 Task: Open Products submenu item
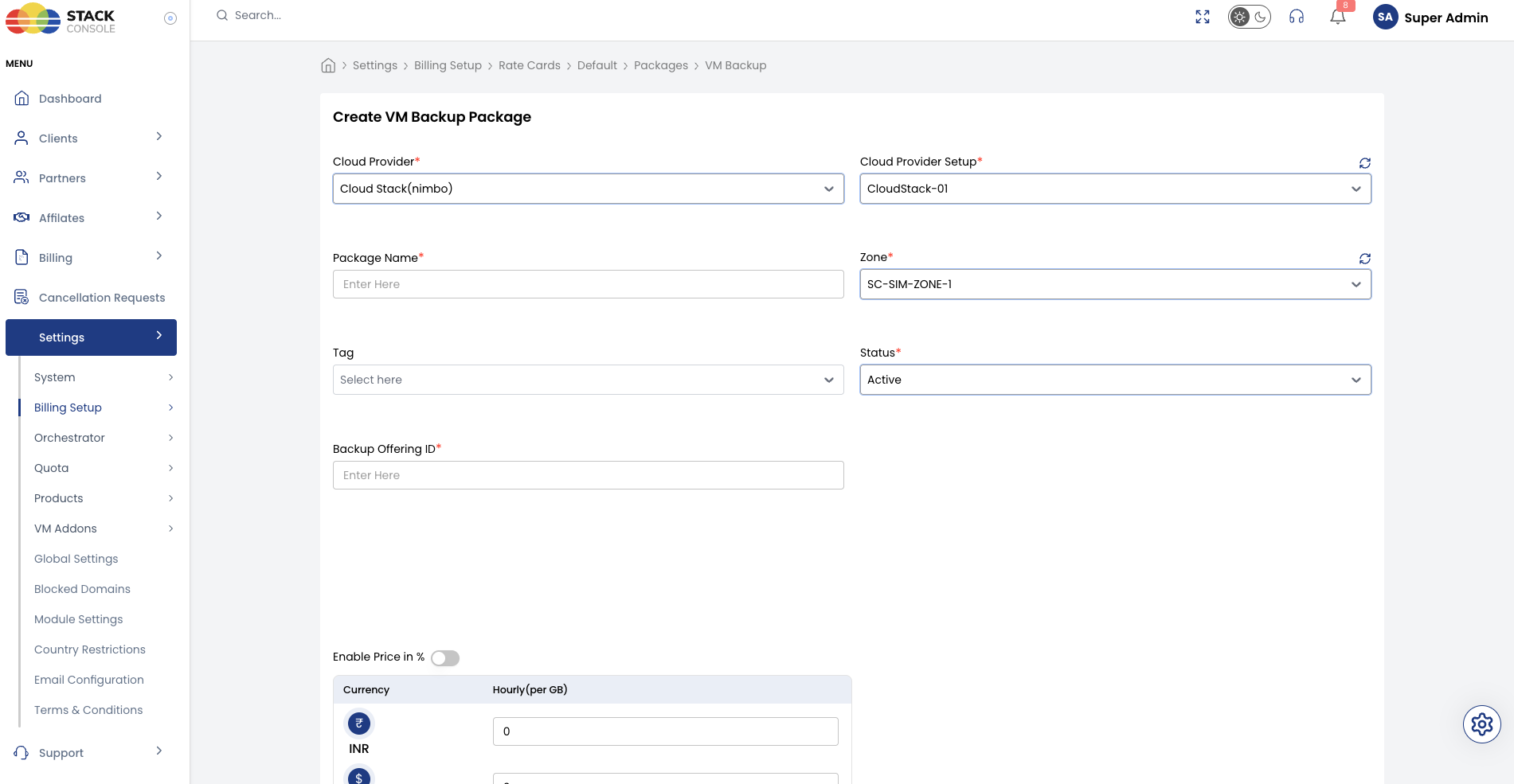coord(58,498)
